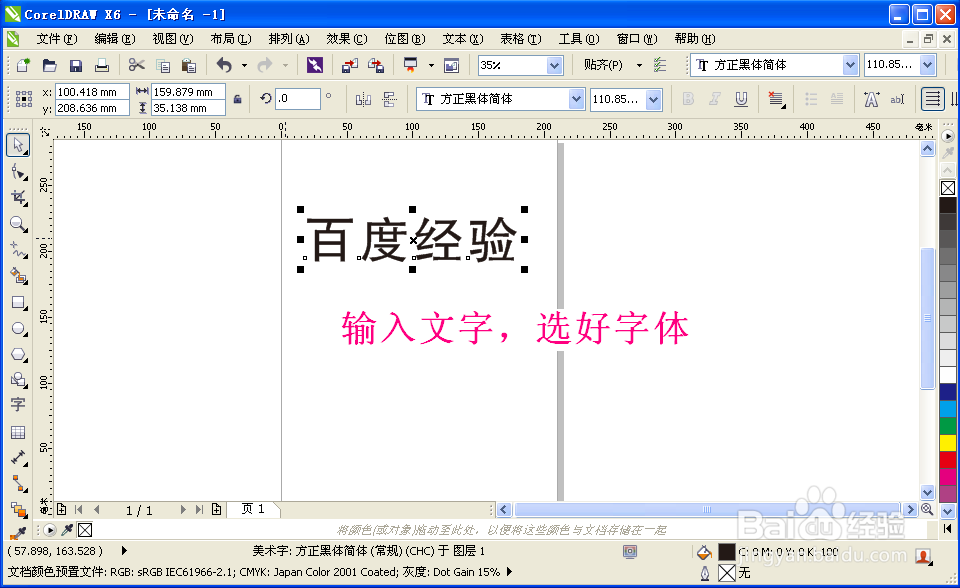Click the no-color X swatch in palette

948,188
